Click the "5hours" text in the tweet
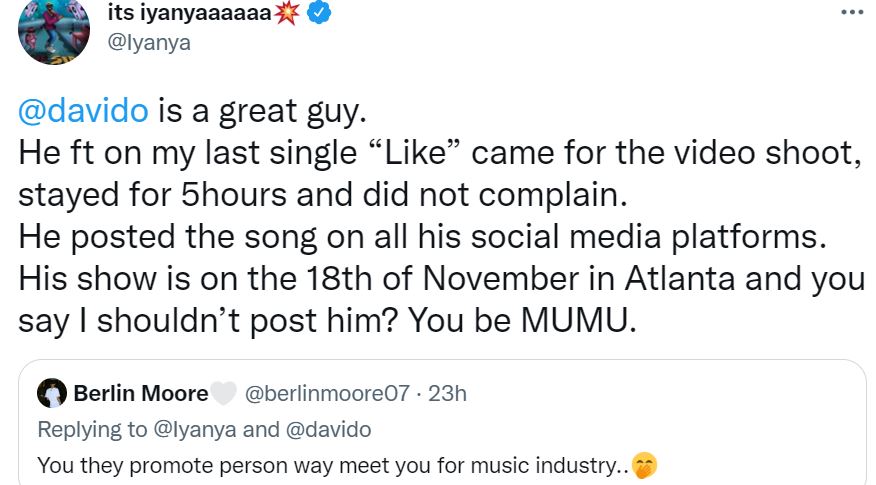 click(243, 195)
